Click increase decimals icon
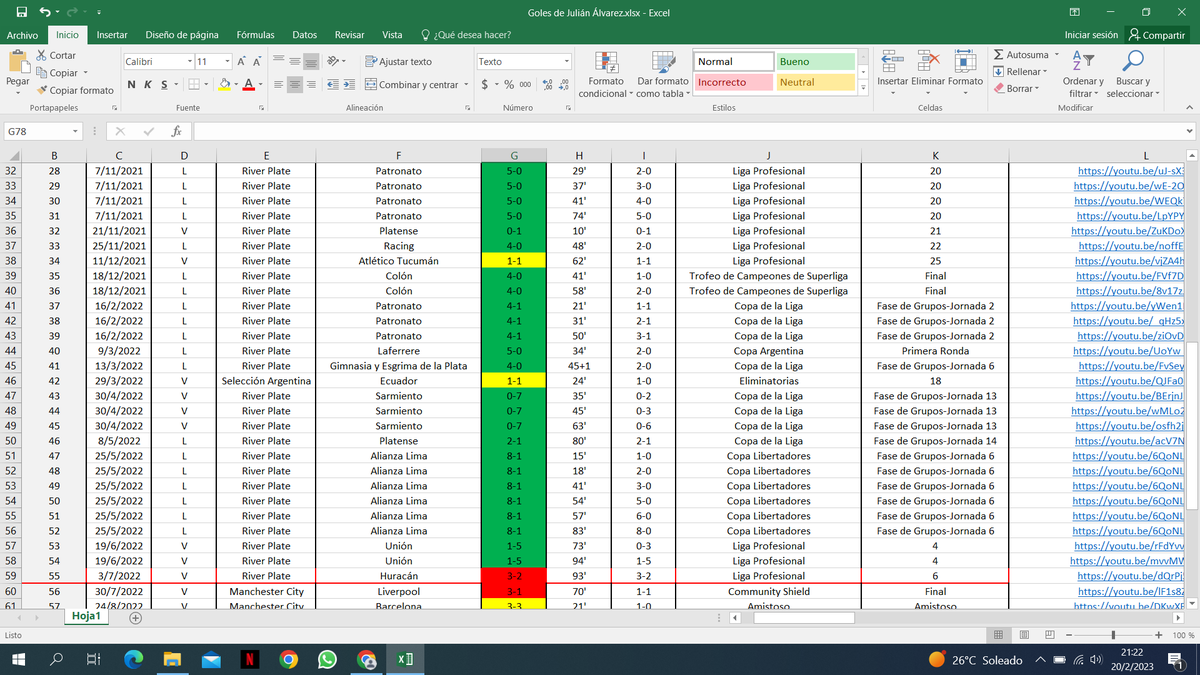 coord(547,85)
